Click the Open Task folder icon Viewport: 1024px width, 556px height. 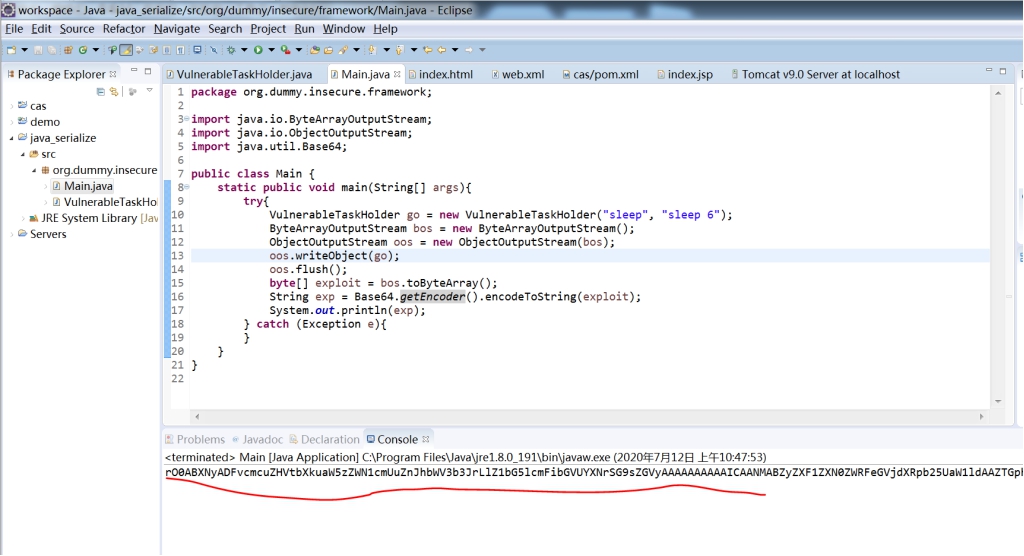coord(328,50)
